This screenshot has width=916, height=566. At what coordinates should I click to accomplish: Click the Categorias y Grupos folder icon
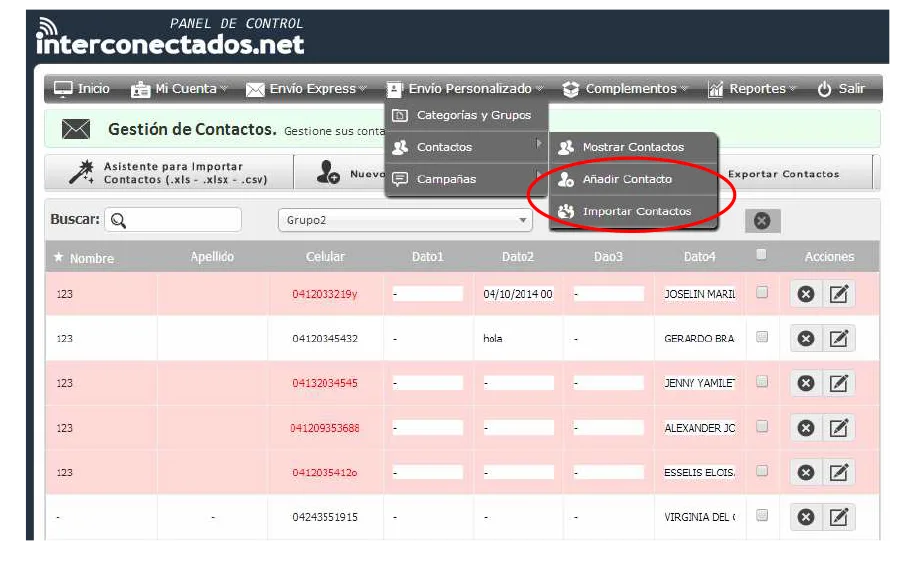tap(400, 116)
